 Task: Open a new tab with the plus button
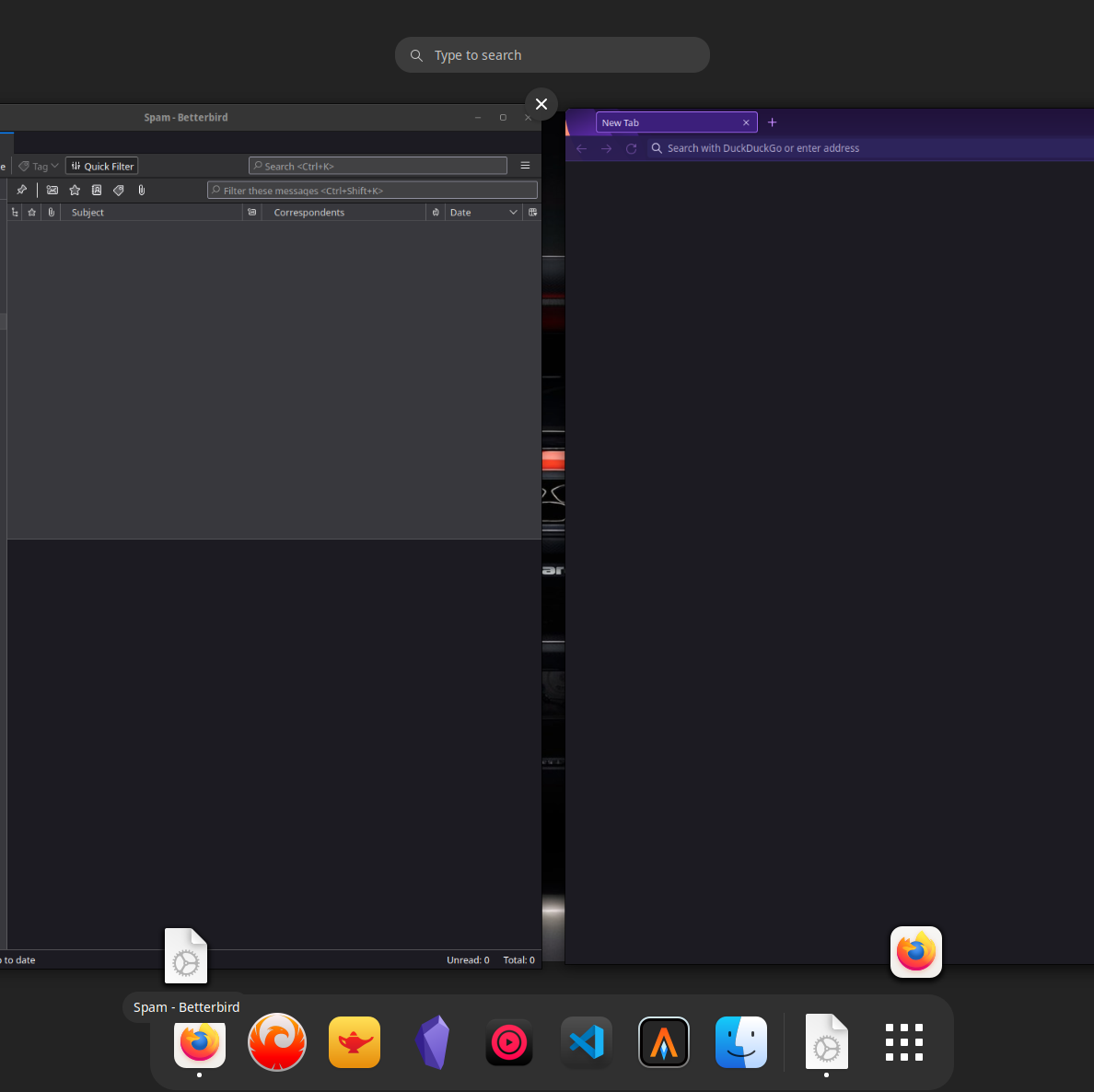(772, 122)
